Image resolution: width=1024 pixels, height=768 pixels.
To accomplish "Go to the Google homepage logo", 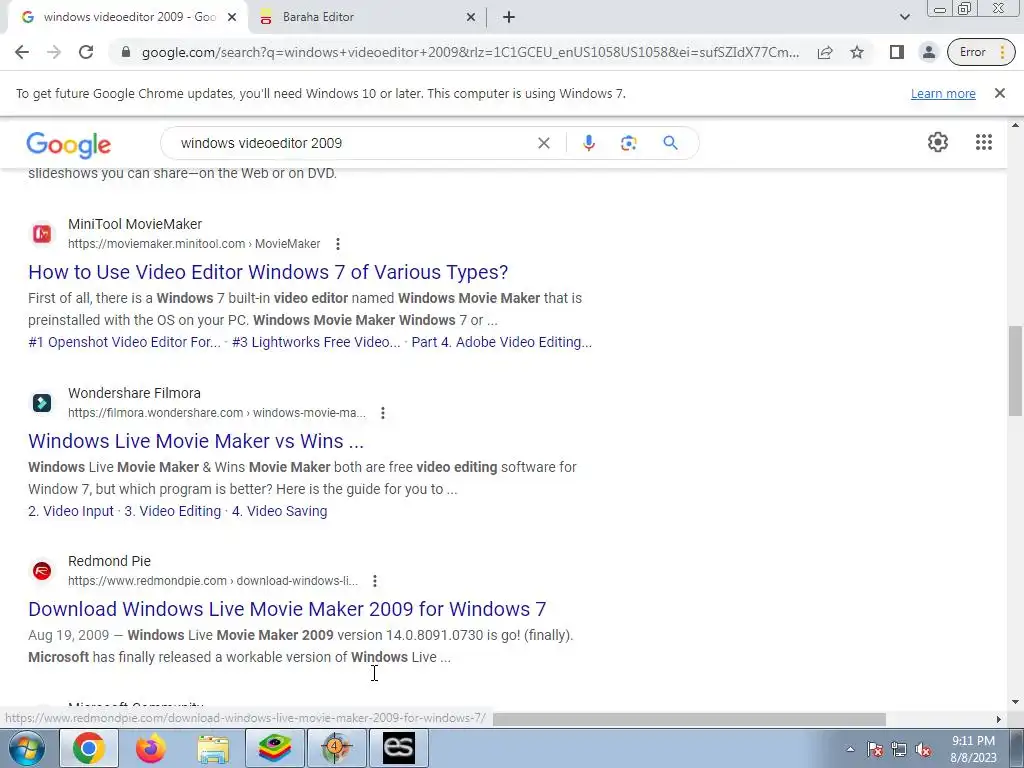I will click(x=69, y=144).
